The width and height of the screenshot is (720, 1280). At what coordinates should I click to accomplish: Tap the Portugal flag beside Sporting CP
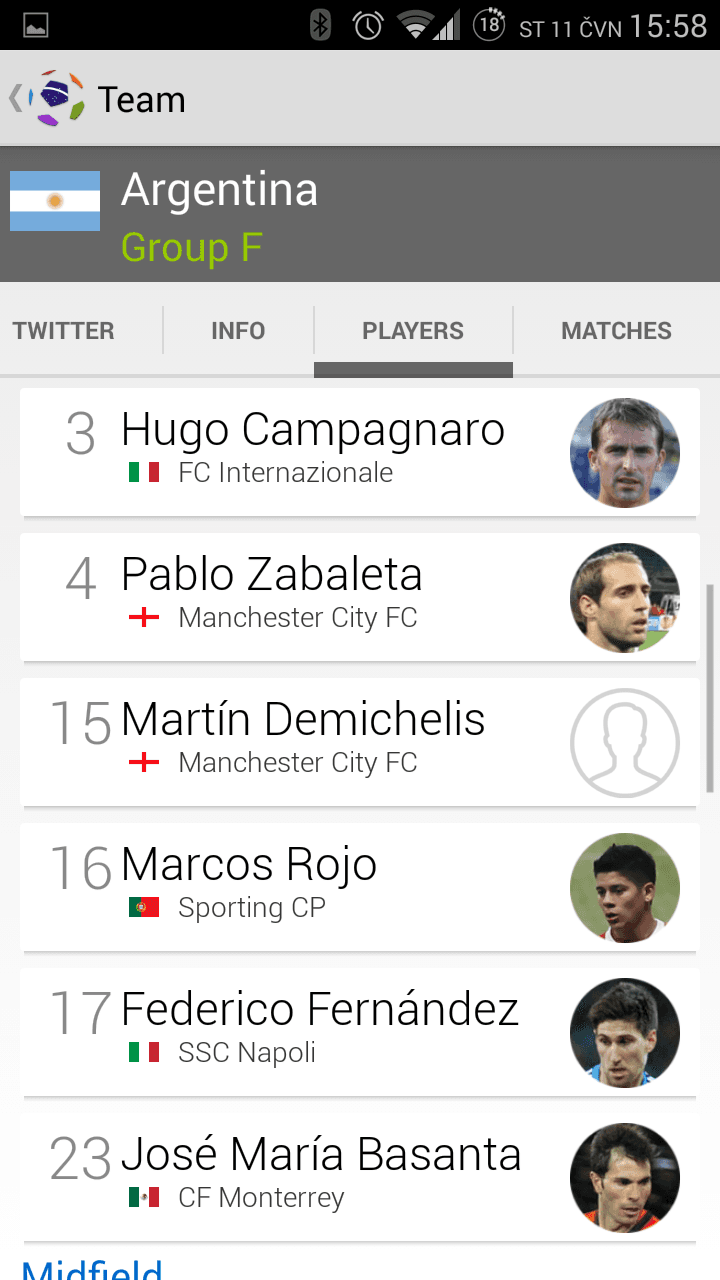[x=144, y=907]
